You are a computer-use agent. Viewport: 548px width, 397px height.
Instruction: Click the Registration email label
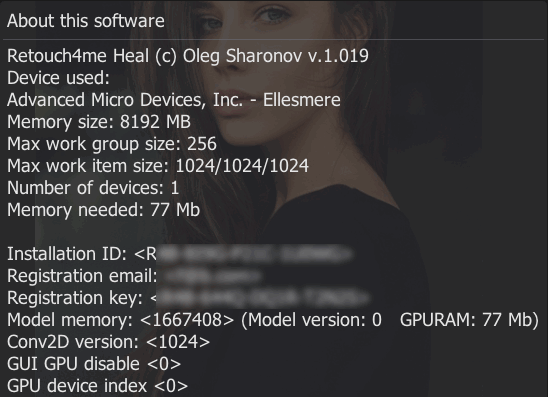(82, 276)
